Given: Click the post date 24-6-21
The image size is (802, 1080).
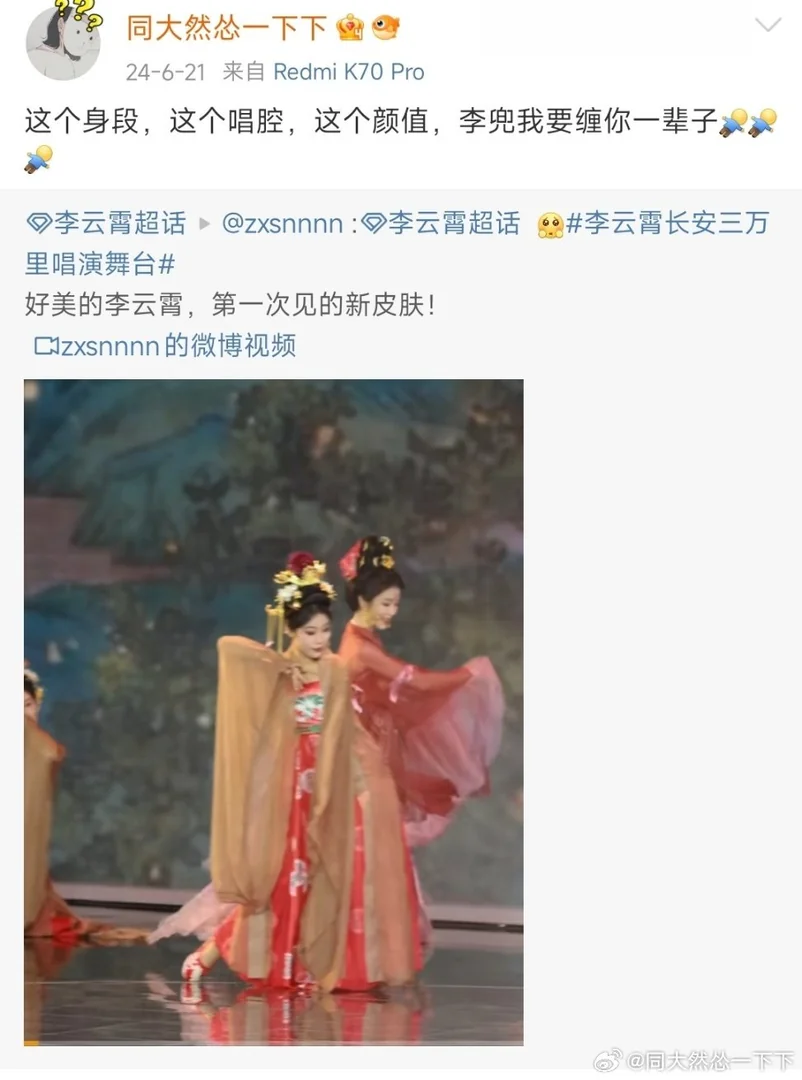Looking at the screenshot, I should pos(165,72).
